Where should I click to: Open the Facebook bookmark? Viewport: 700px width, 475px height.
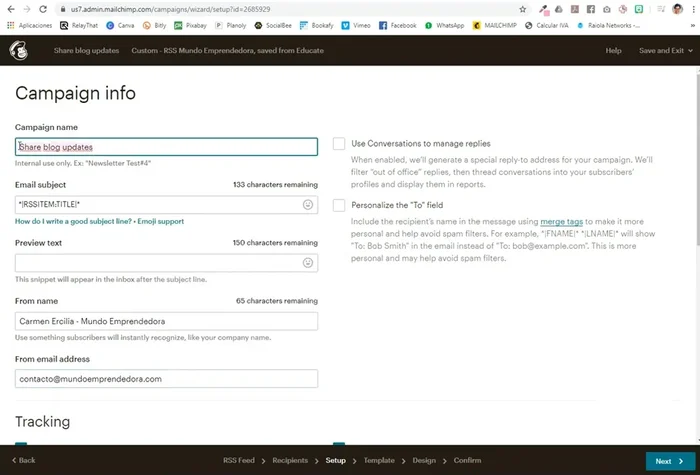(398, 25)
